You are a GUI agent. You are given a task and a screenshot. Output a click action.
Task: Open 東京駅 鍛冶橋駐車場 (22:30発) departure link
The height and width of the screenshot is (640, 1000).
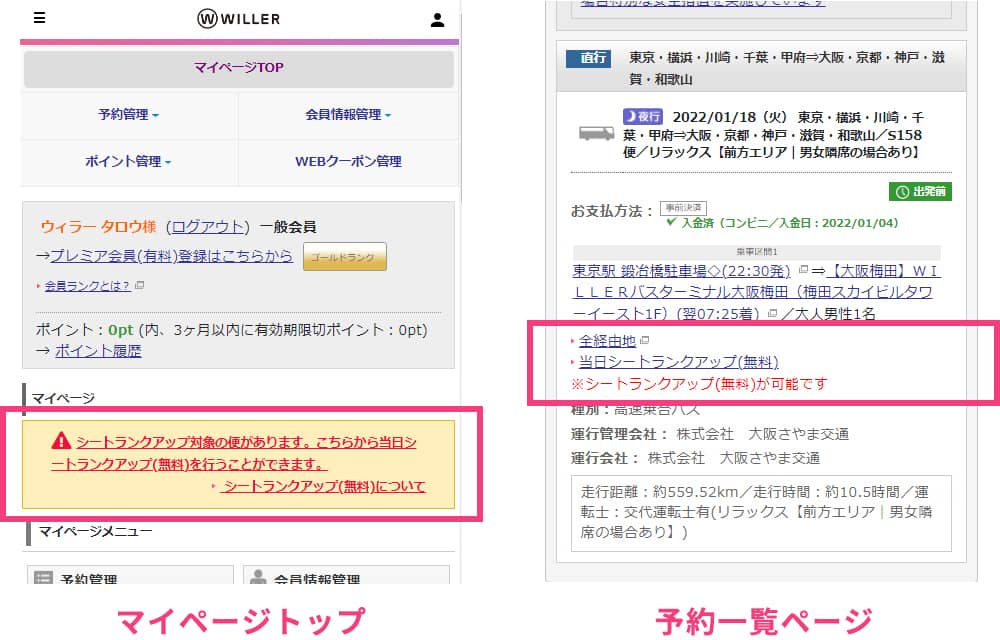[x=681, y=271]
